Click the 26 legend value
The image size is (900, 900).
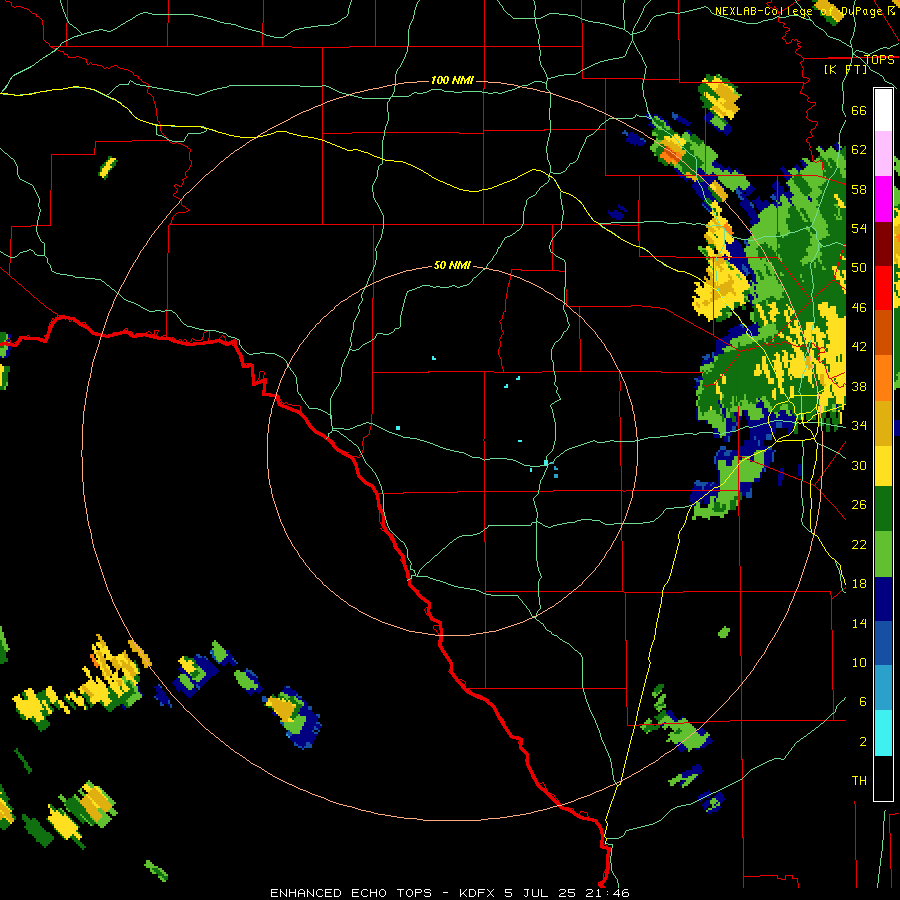click(859, 505)
